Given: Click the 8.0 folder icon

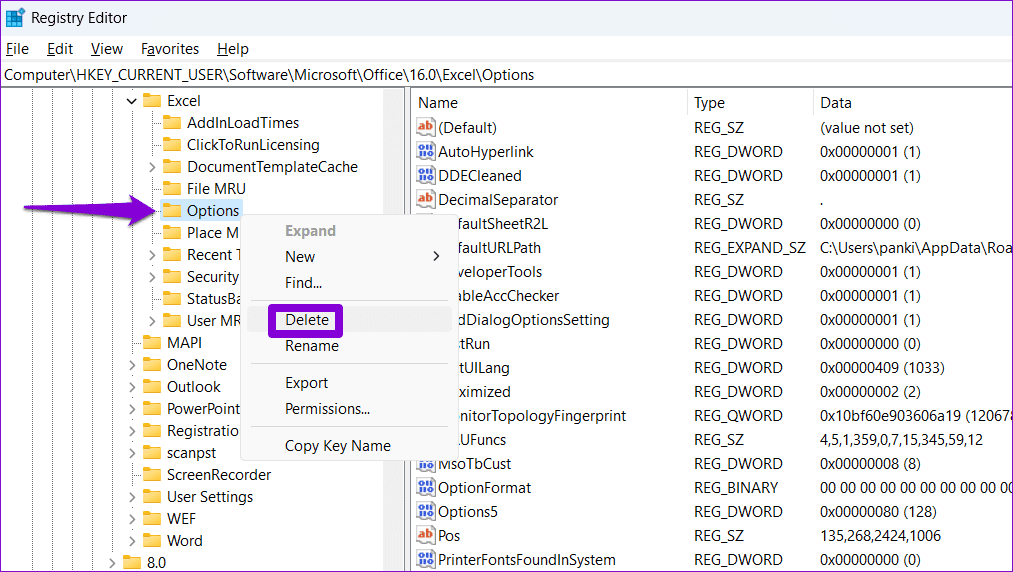Looking at the screenshot, I should pos(132,562).
